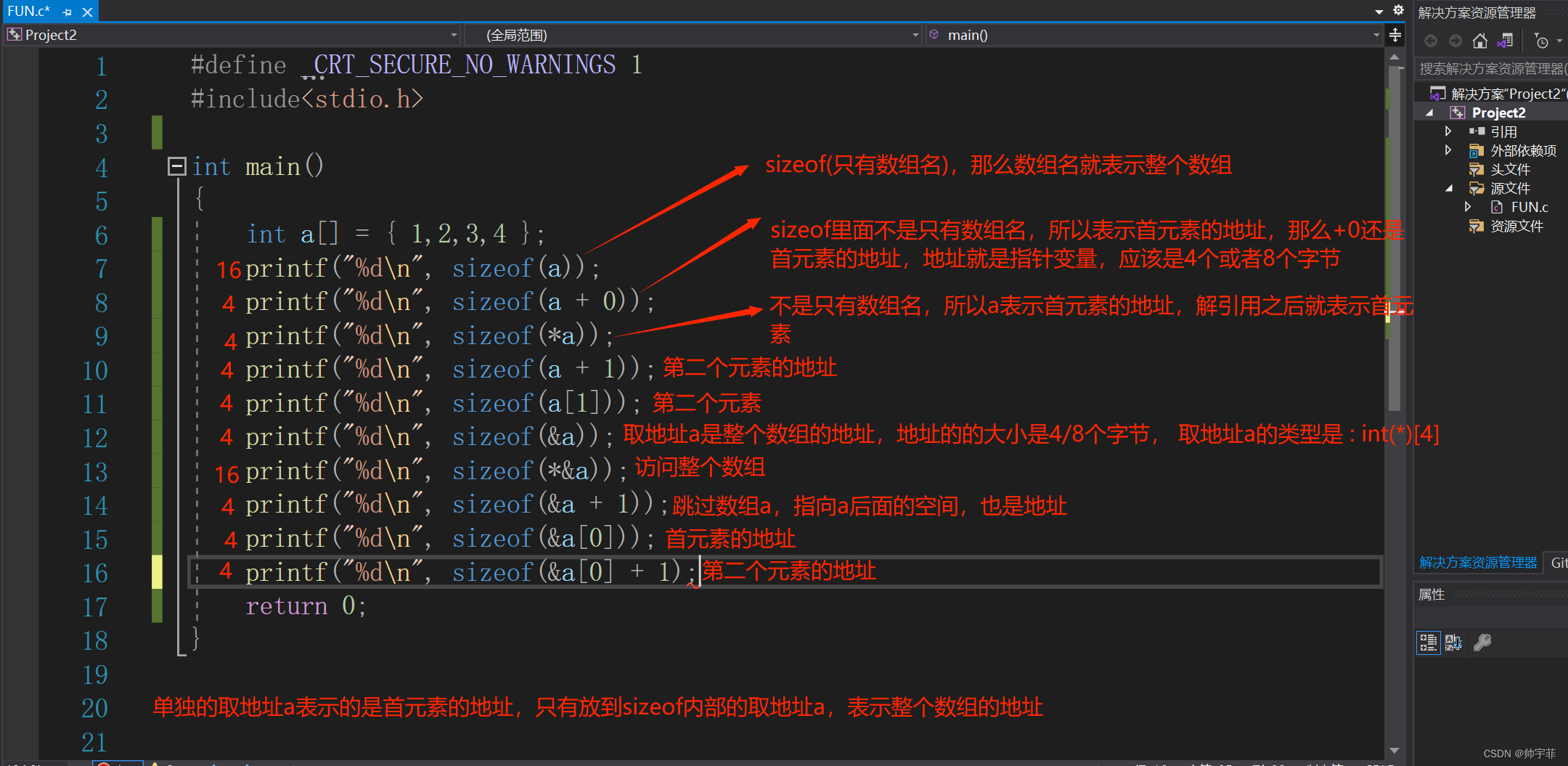The width and height of the screenshot is (1568, 766).
Task: Click the editor scrollbar down arrow
Action: 1395,750
